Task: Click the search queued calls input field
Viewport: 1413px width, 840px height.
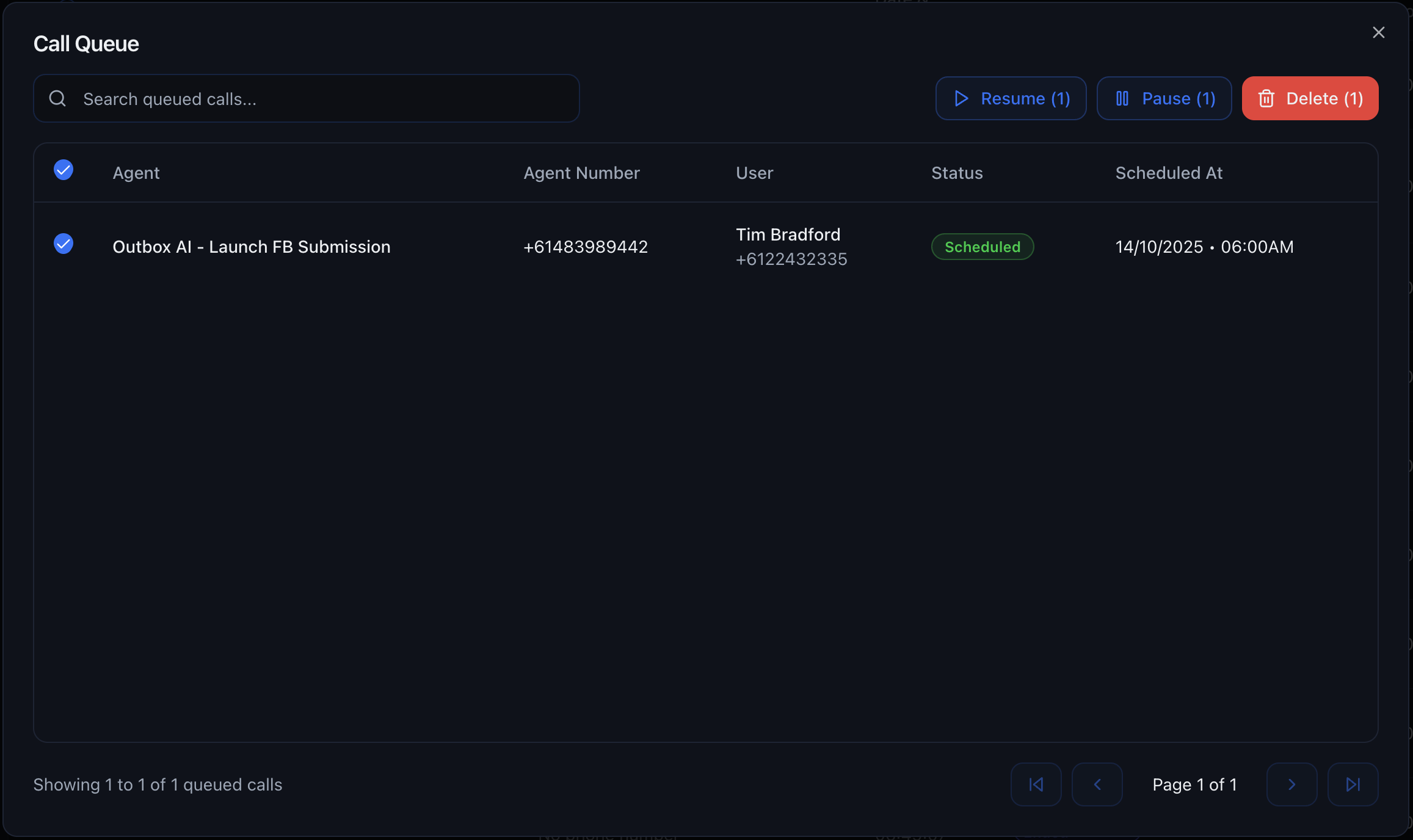Action: (x=305, y=98)
